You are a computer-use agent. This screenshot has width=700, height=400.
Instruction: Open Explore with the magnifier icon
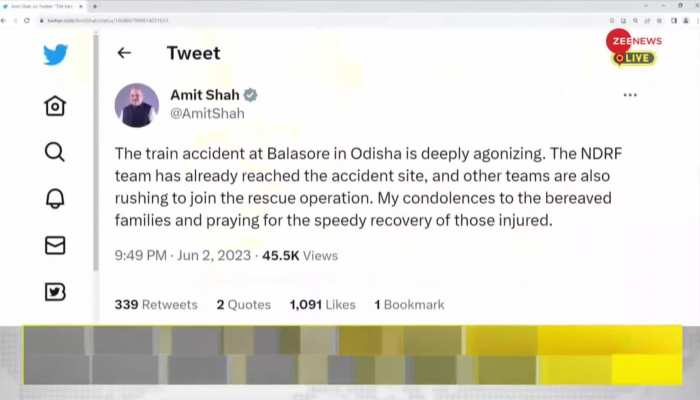tap(55, 152)
